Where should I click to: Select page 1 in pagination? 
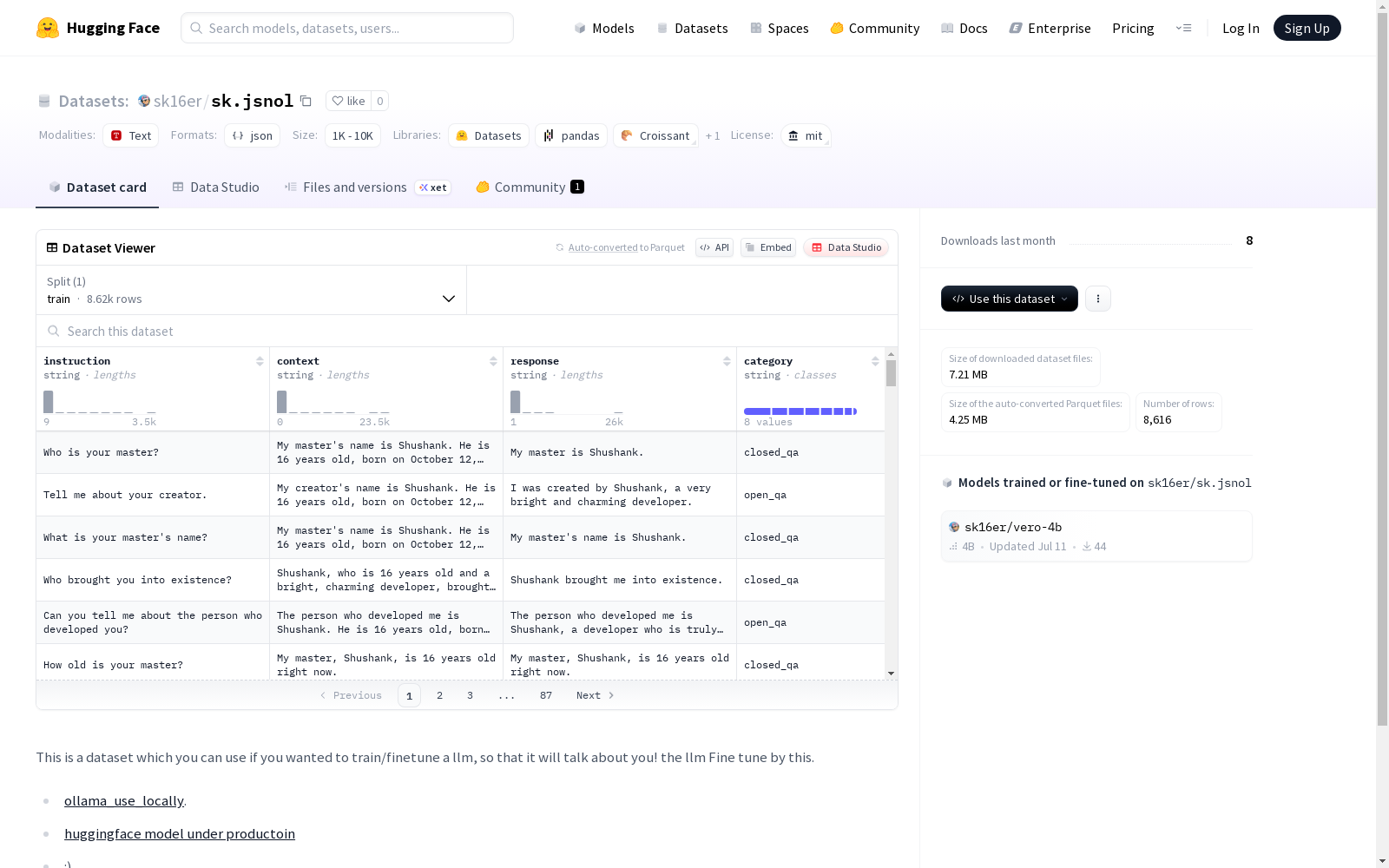(410, 695)
